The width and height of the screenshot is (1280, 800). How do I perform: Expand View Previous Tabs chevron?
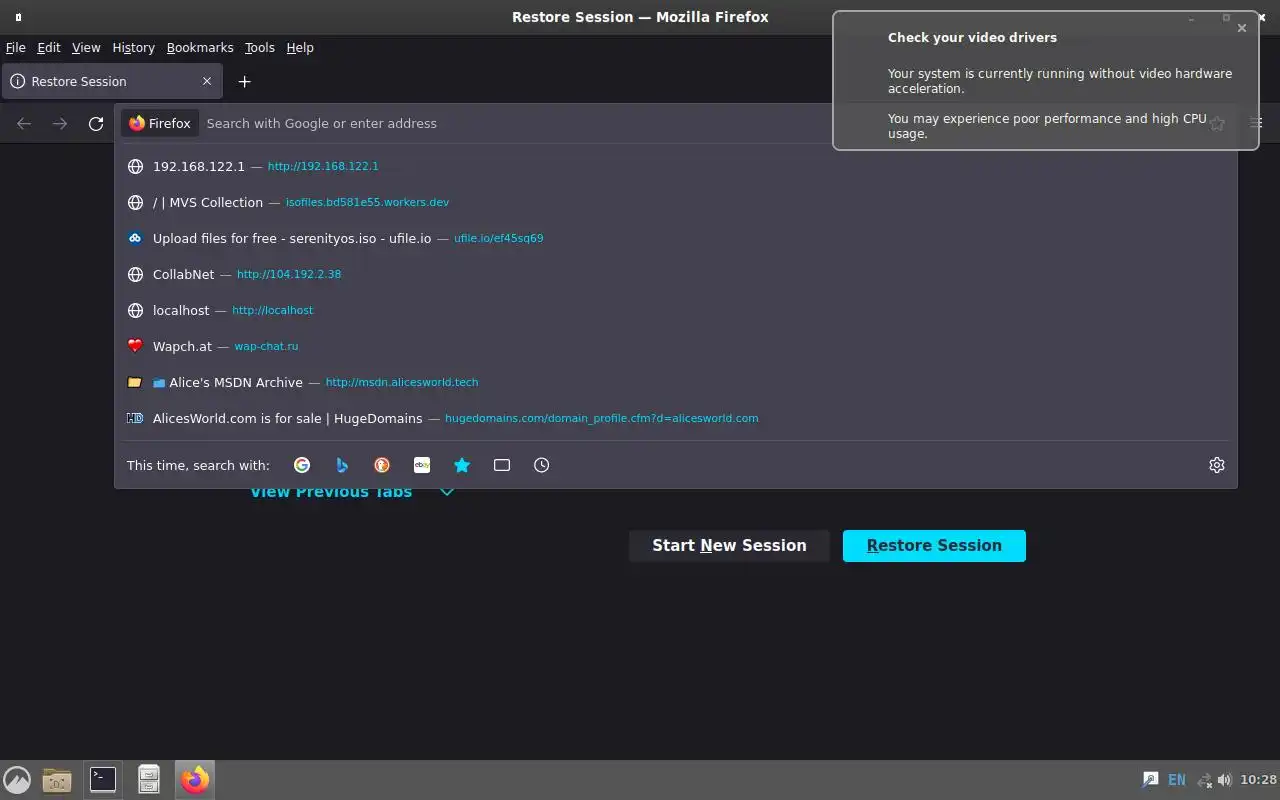[x=447, y=492]
